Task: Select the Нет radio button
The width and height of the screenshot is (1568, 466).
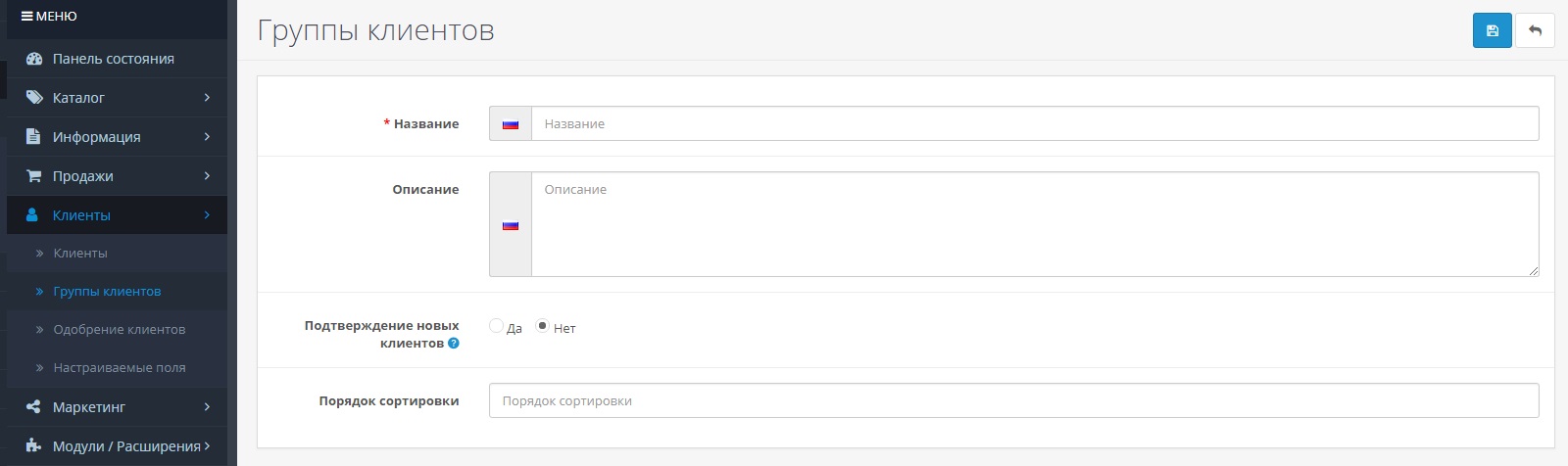Action: 543,326
